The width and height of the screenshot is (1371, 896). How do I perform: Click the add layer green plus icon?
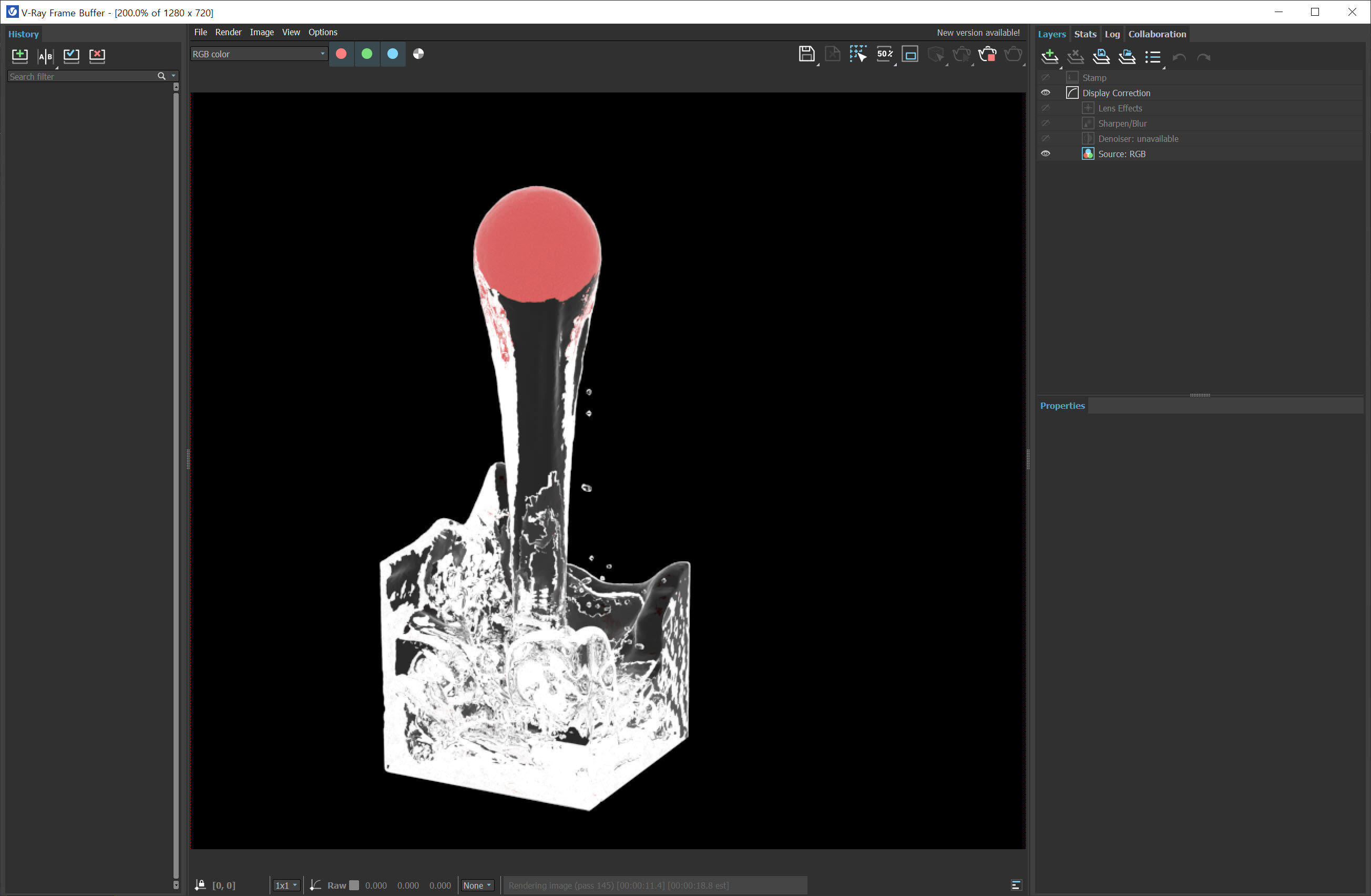[1050, 56]
